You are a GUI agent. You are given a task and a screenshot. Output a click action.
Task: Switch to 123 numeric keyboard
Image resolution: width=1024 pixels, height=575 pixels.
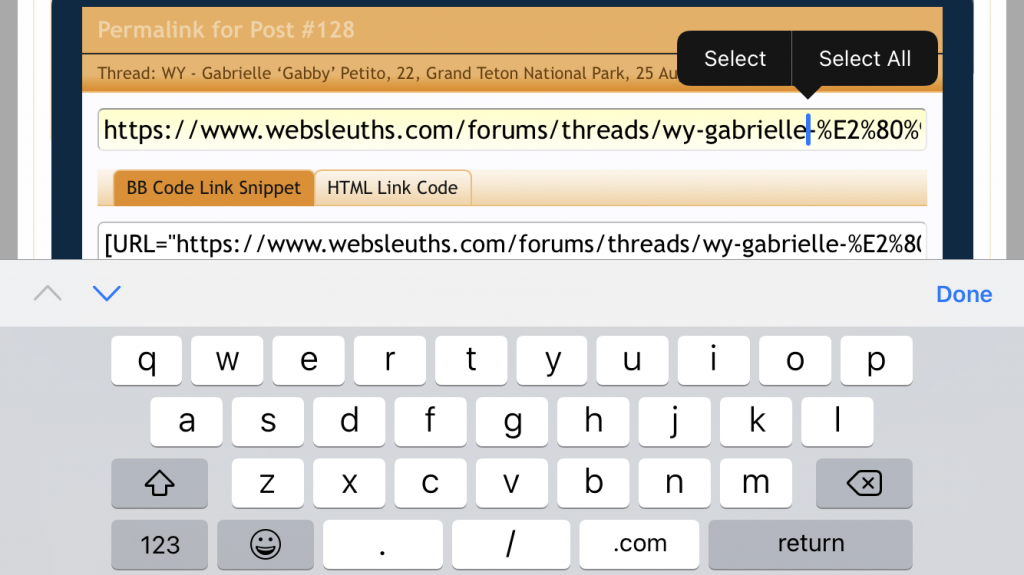pyautogui.click(x=160, y=544)
